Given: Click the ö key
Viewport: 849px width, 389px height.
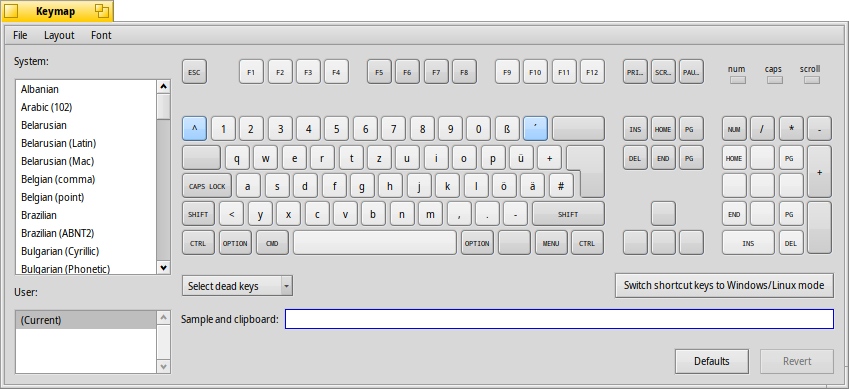Looking at the screenshot, I should pos(504,186).
